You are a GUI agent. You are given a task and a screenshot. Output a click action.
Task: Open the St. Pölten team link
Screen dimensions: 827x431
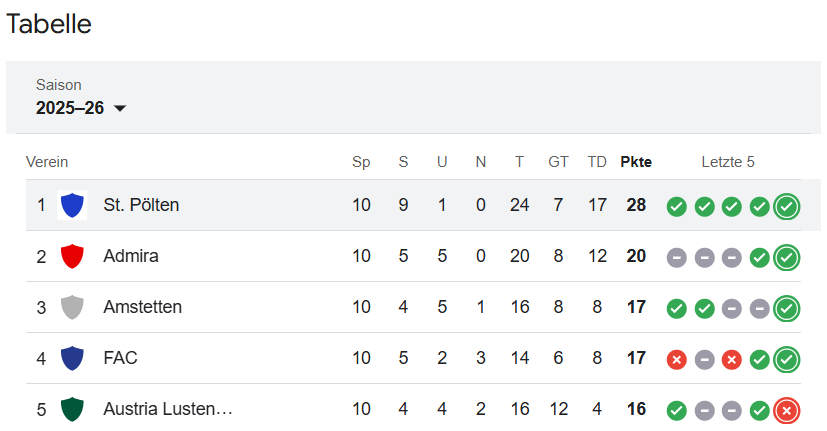(141, 205)
